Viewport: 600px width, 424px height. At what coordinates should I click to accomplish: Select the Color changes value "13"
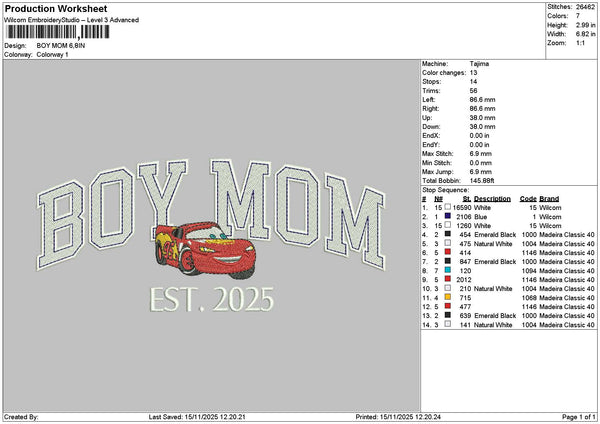point(473,73)
